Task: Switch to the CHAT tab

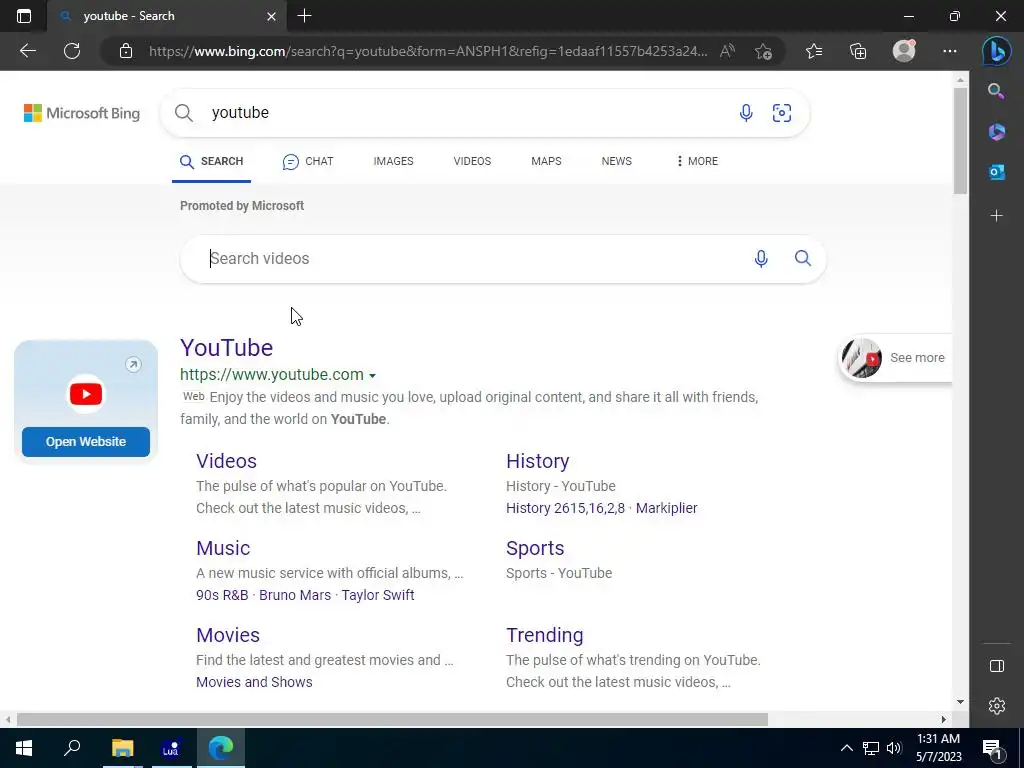Action: [308, 161]
